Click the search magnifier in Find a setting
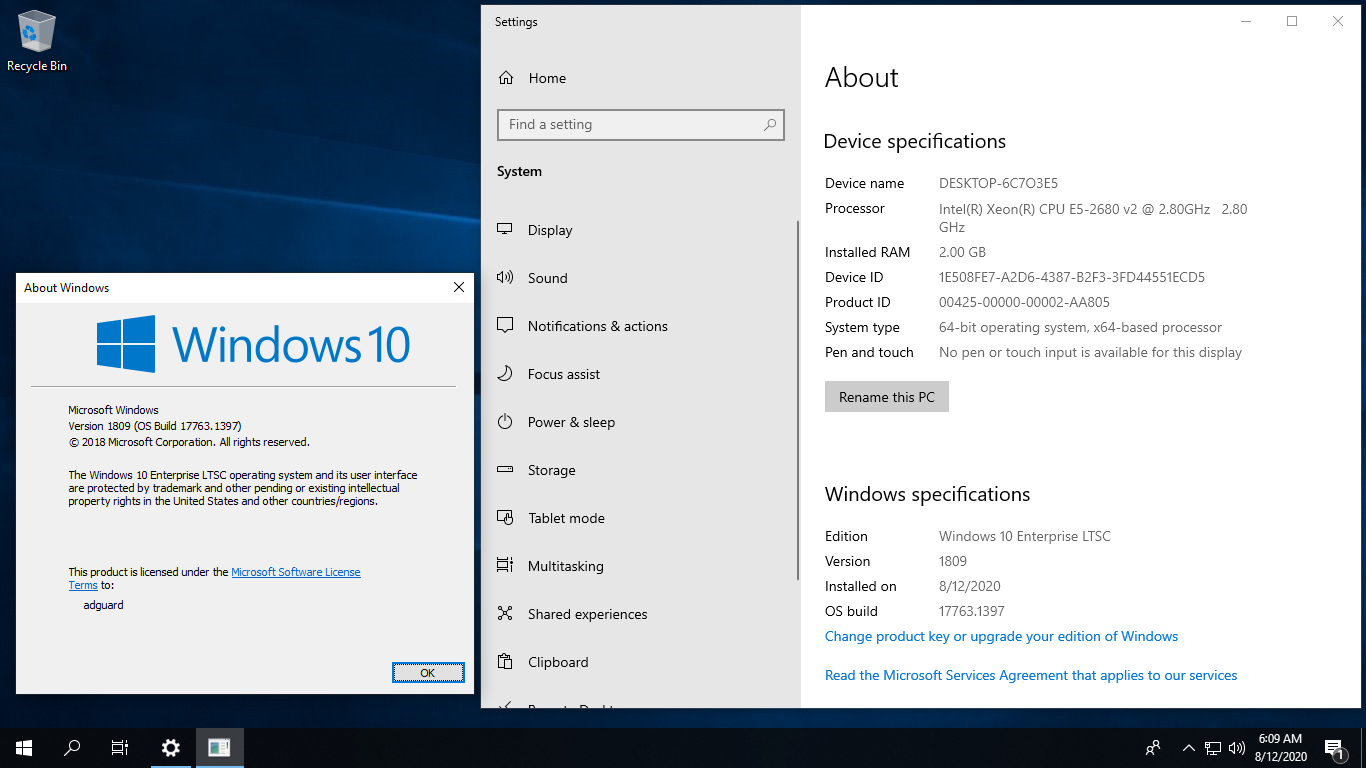The width and height of the screenshot is (1366, 768). 770,125
